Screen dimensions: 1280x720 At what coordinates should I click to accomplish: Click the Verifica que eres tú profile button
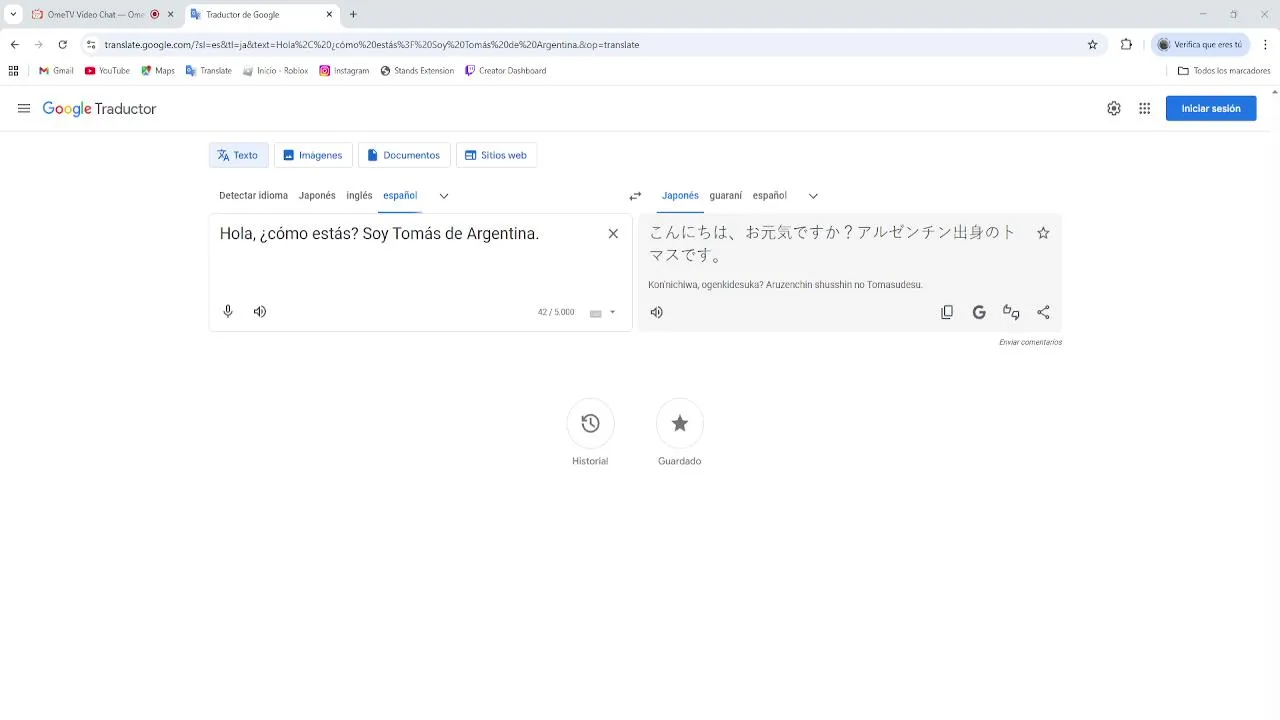coord(1200,45)
